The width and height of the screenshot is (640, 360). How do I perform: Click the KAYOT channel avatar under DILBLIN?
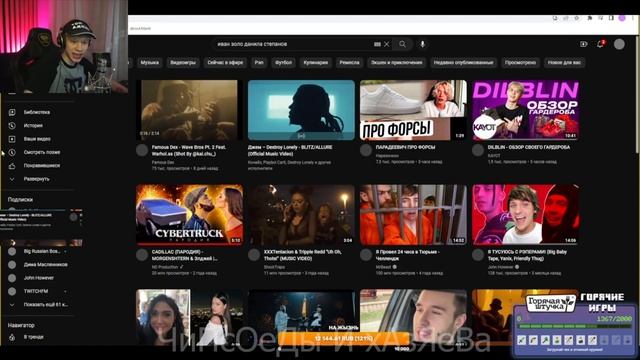[x=478, y=150]
